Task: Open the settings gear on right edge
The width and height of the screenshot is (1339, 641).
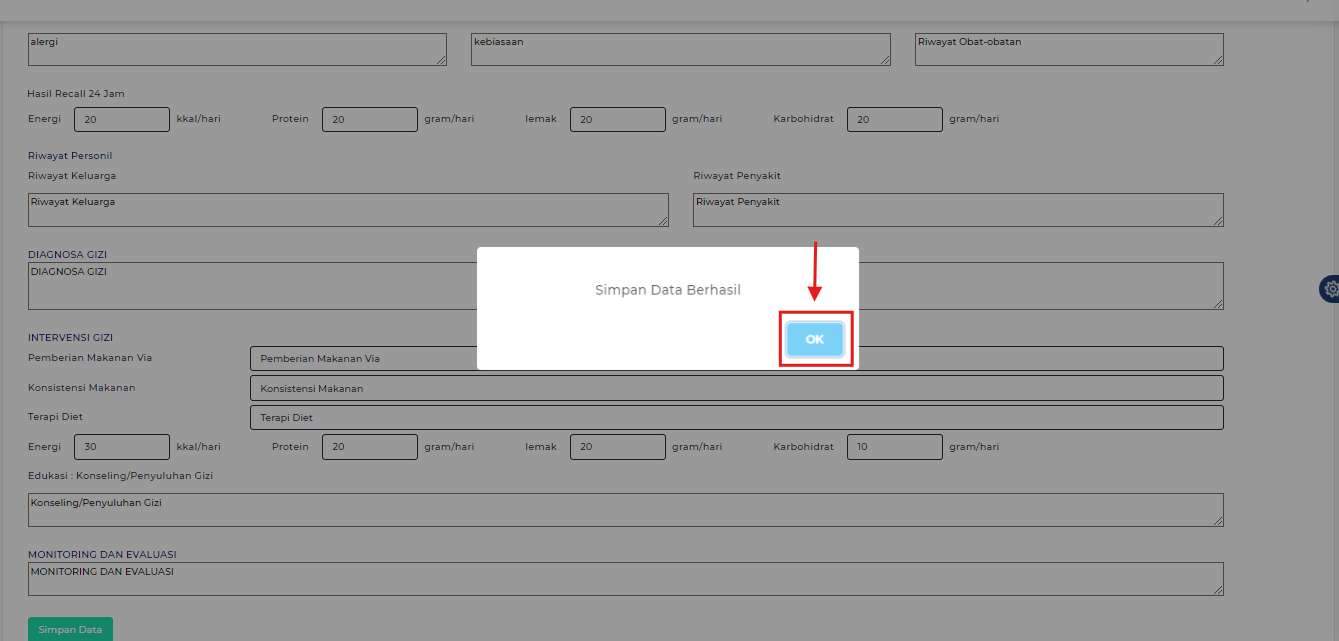Action: pyautogui.click(x=1330, y=289)
